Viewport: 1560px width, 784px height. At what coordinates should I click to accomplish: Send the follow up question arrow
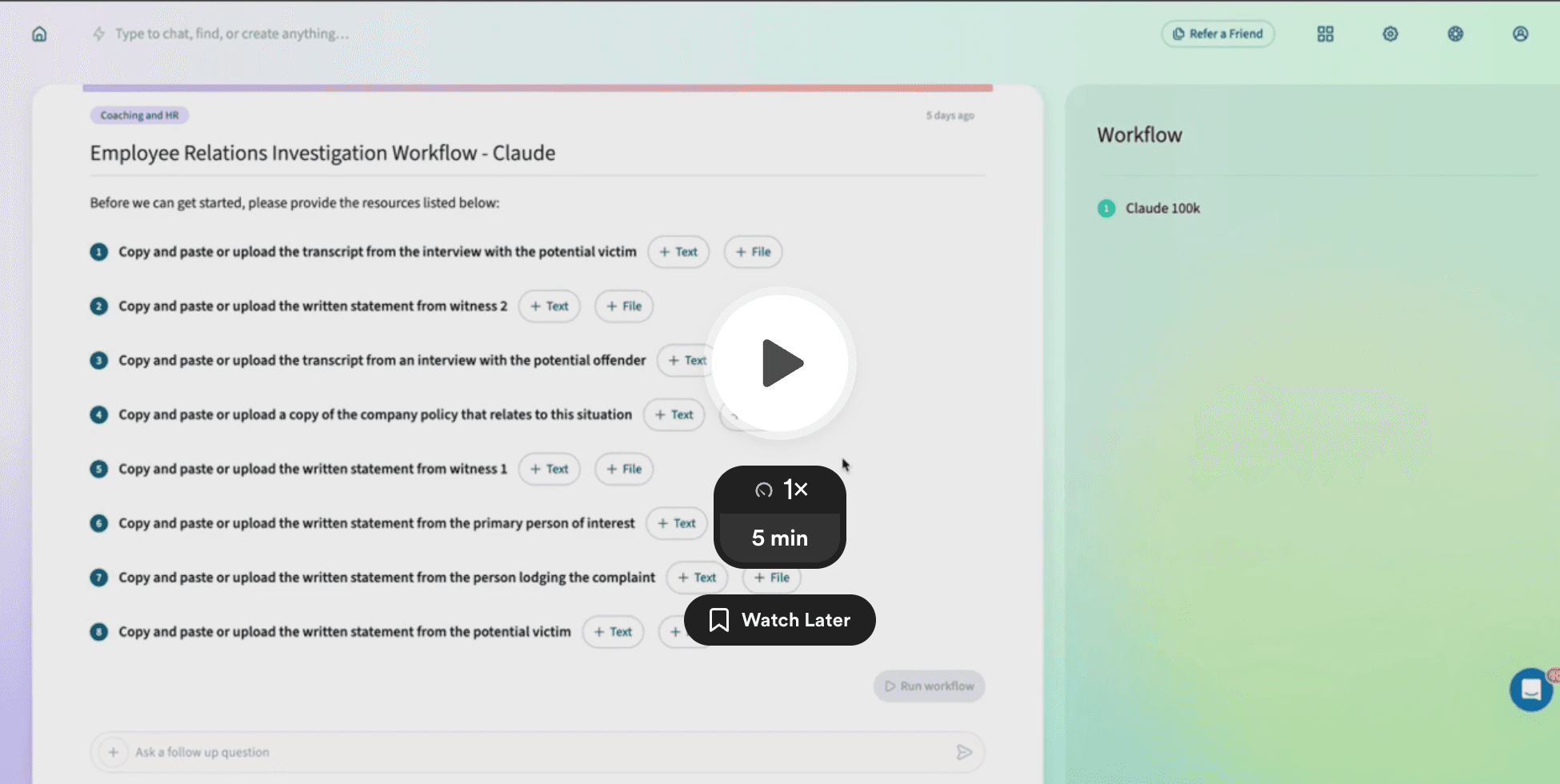point(964,752)
